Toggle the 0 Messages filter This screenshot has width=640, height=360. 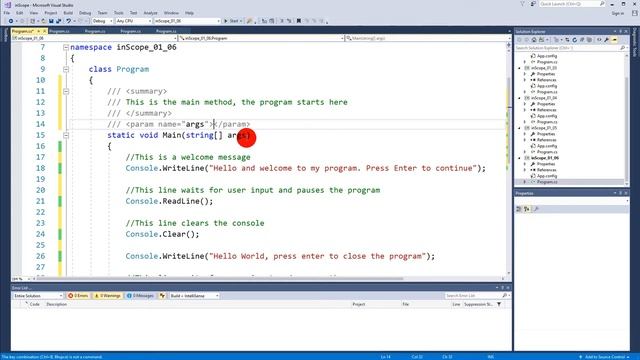click(x=140, y=296)
